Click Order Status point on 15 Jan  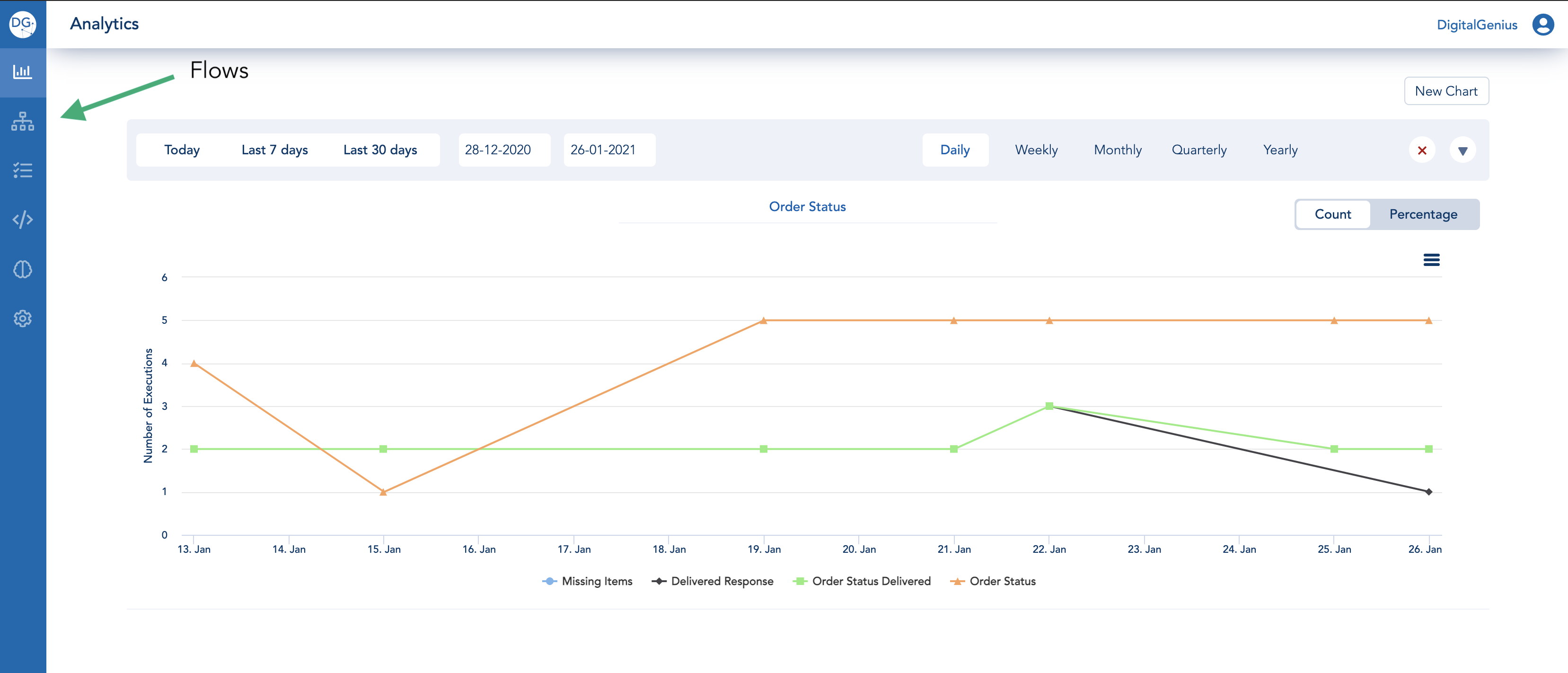pyautogui.click(x=383, y=492)
